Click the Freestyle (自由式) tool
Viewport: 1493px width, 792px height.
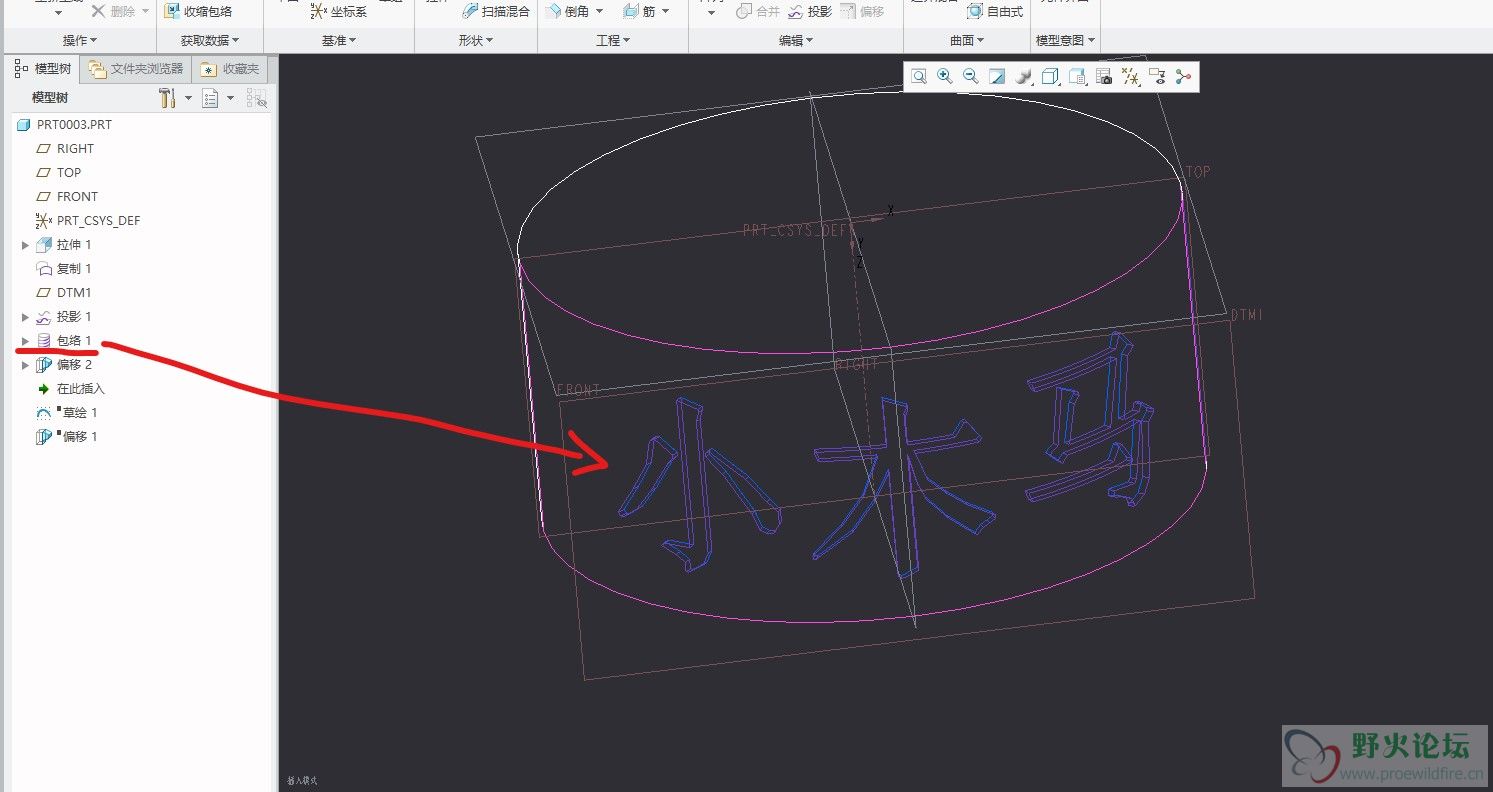(x=994, y=11)
